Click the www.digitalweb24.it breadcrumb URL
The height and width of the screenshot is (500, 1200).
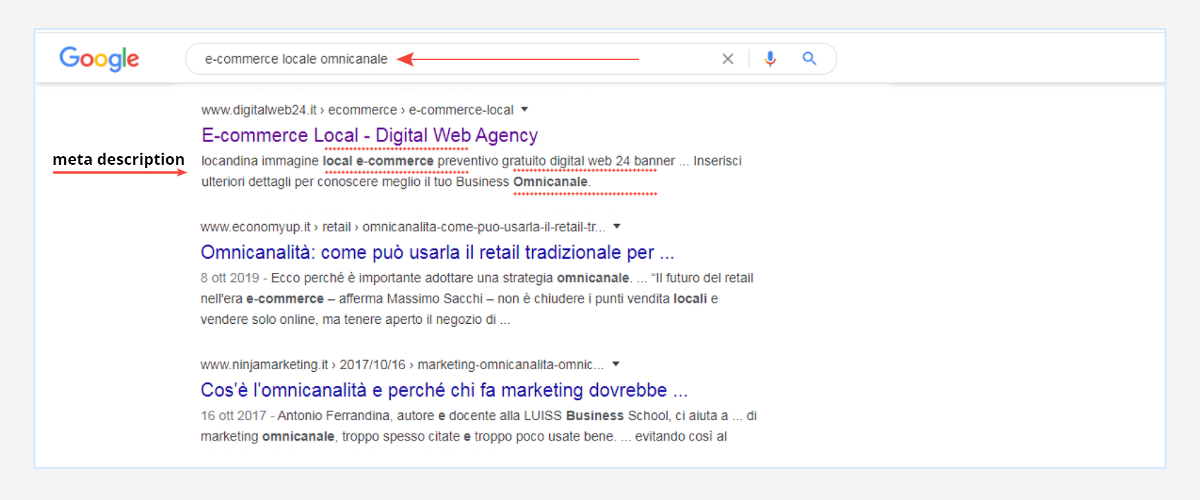point(357,109)
